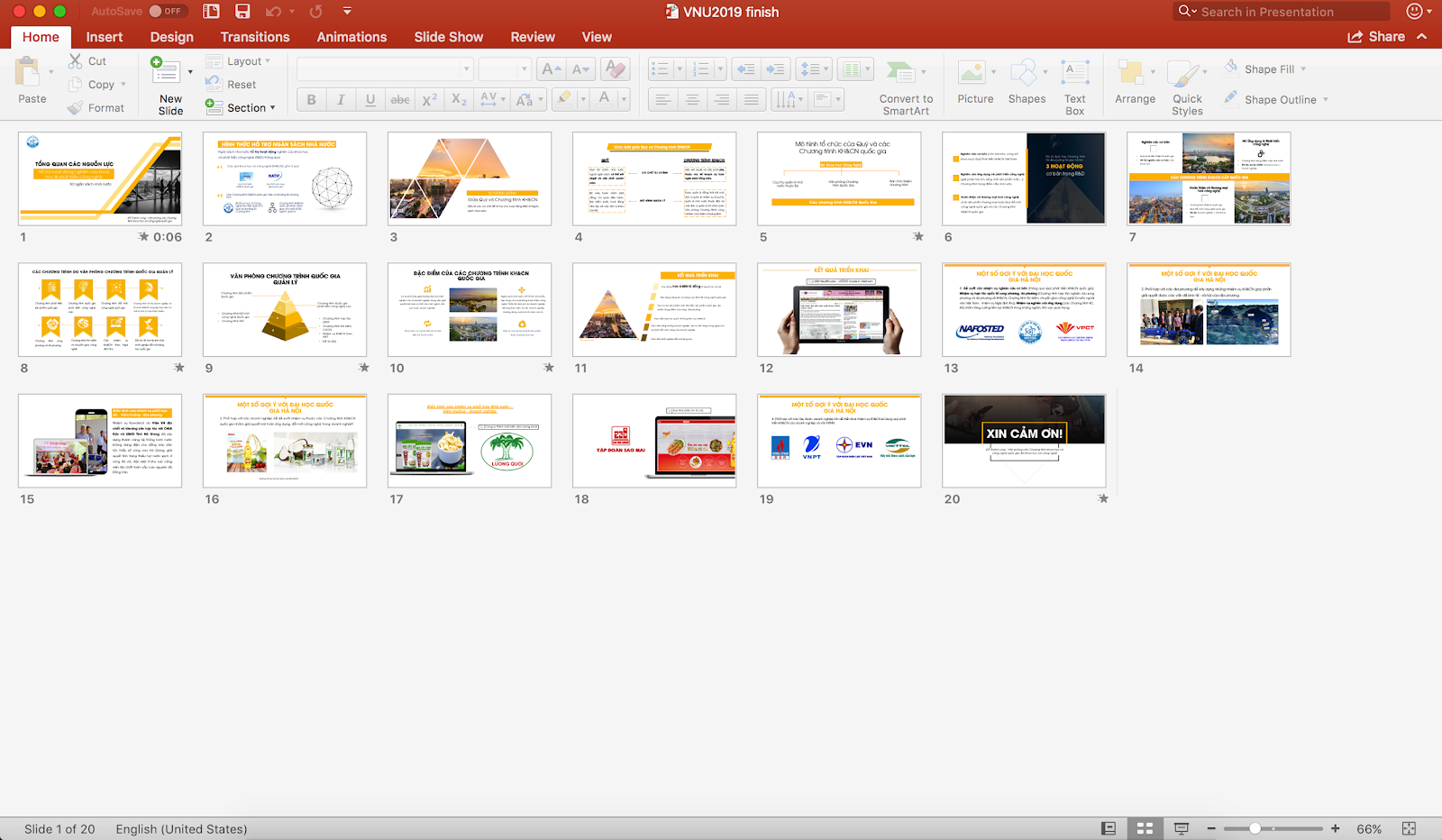
Task: Insert a Picture using the ribbon icon
Action: point(974,81)
